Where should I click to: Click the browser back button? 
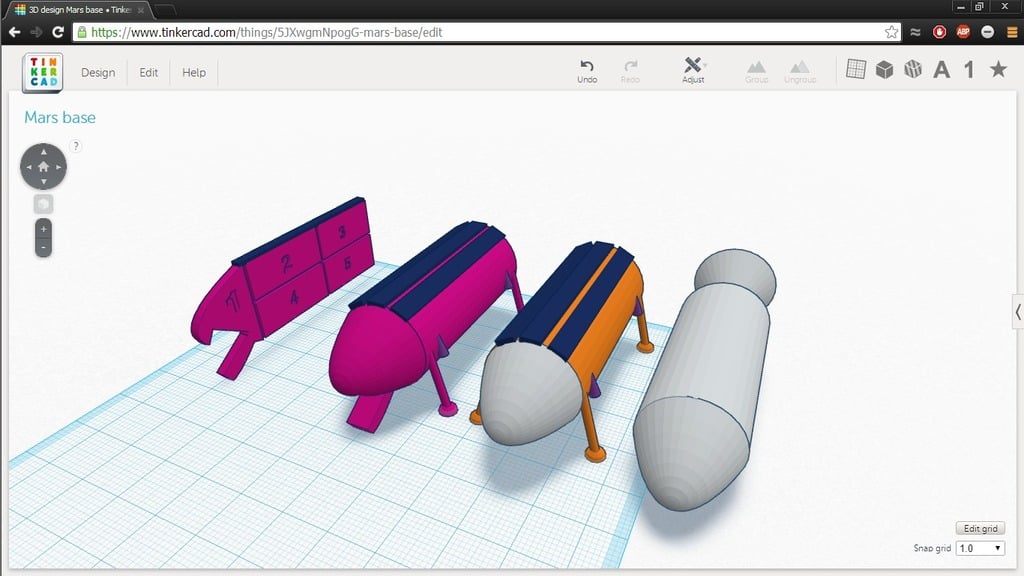(x=14, y=32)
